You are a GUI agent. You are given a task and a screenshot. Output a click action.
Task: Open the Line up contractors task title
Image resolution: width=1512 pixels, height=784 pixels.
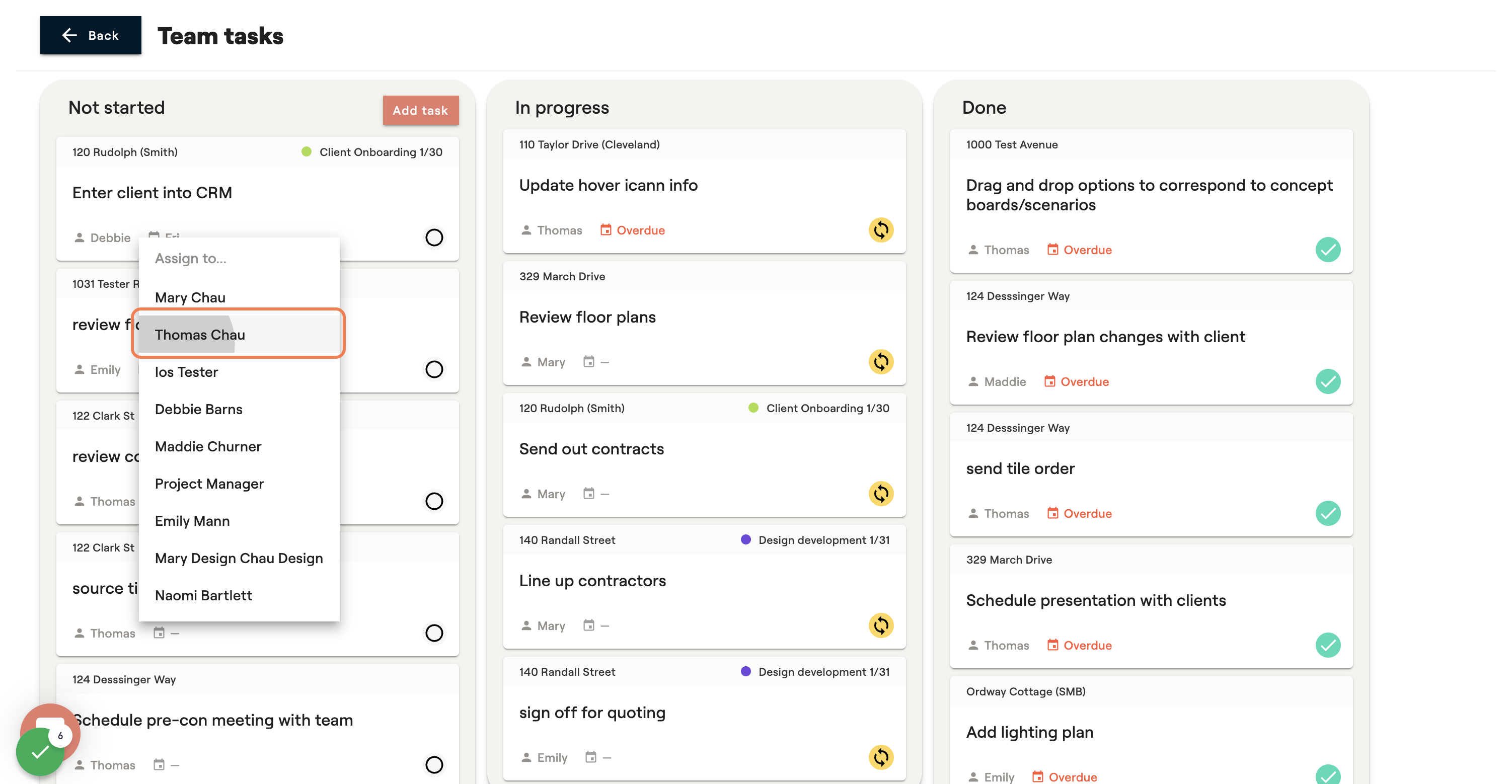click(x=592, y=581)
